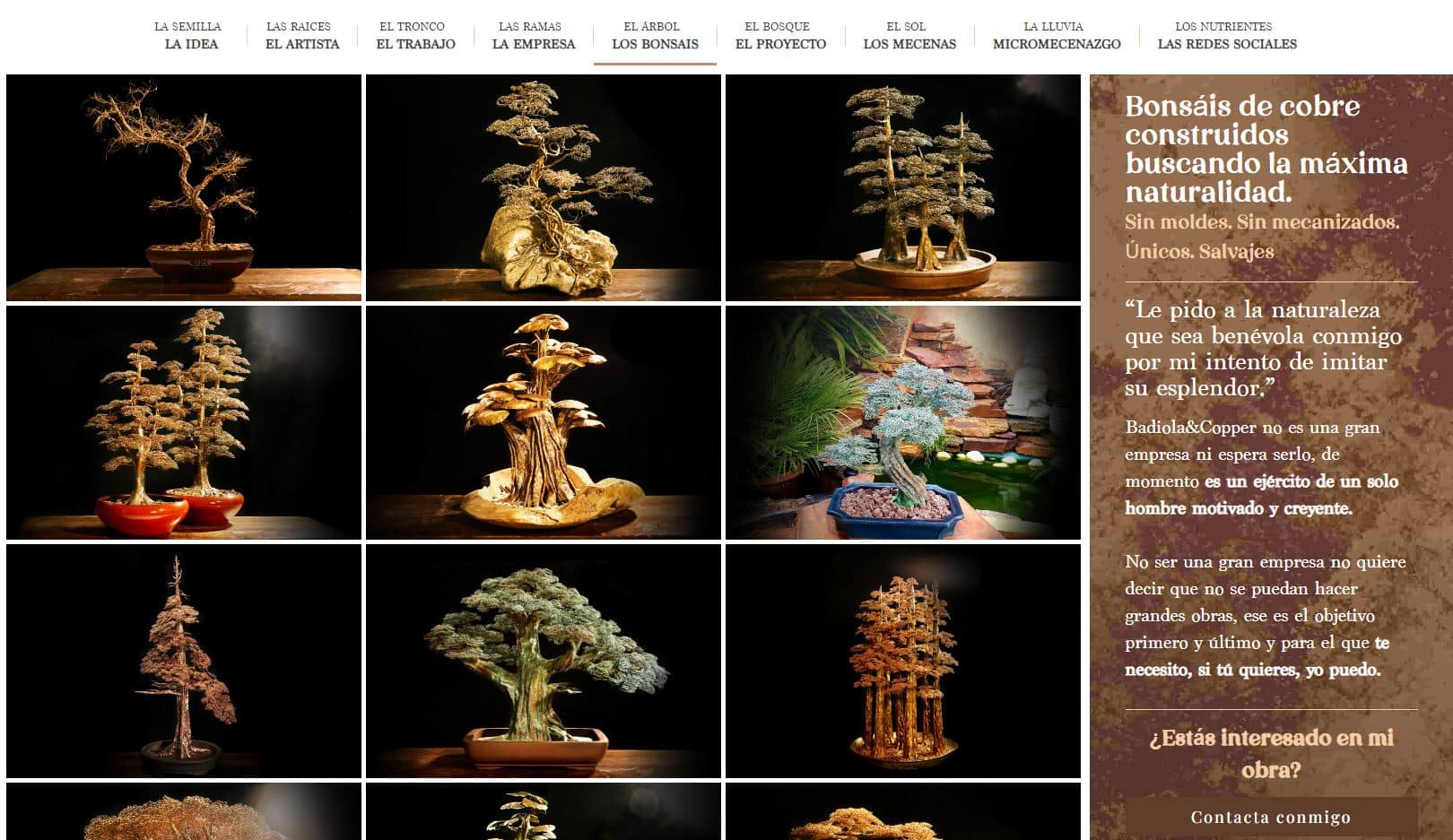
Task: Click the Contacta conmigo button
Action: (x=1271, y=817)
